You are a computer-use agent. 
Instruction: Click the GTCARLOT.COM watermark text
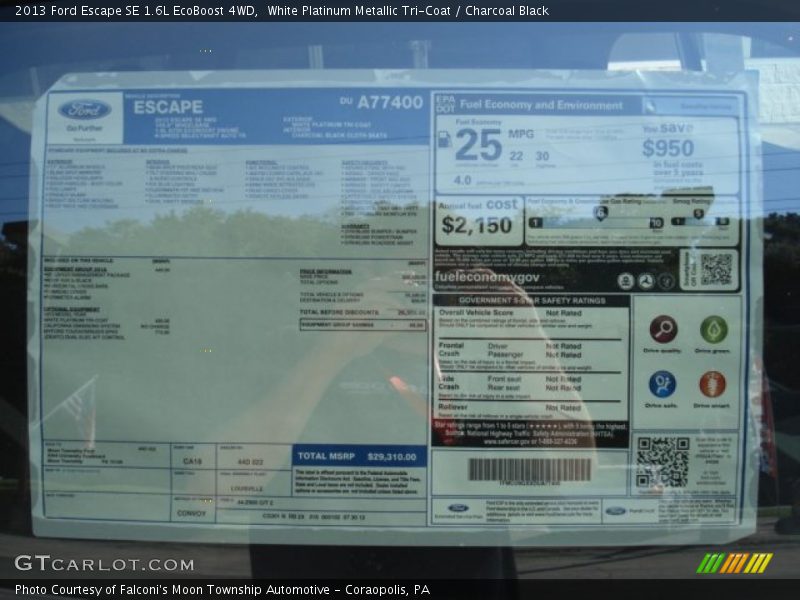pyautogui.click(x=105, y=564)
